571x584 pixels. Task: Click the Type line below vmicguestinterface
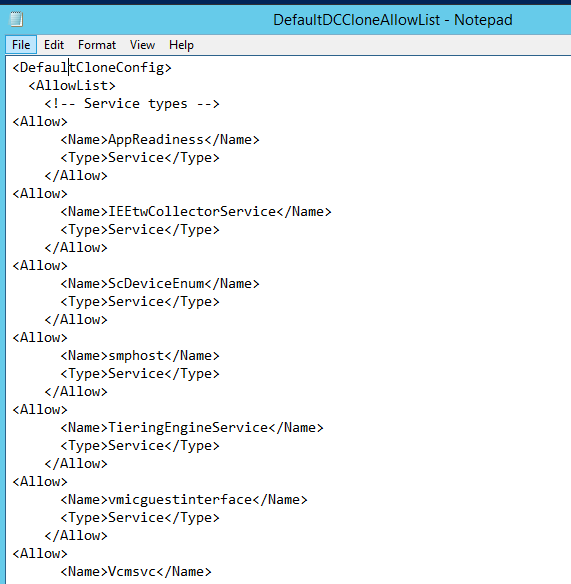coord(140,518)
